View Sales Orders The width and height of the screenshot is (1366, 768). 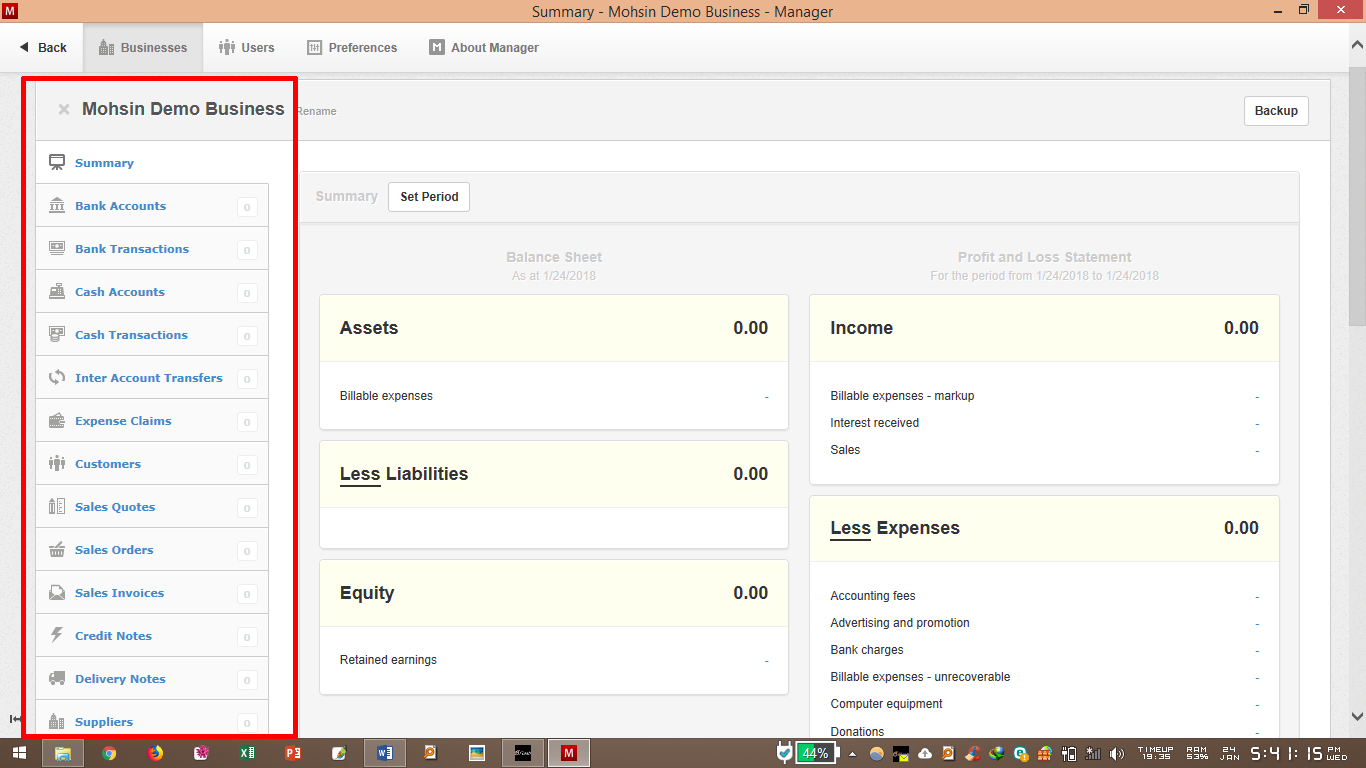tap(114, 550)
